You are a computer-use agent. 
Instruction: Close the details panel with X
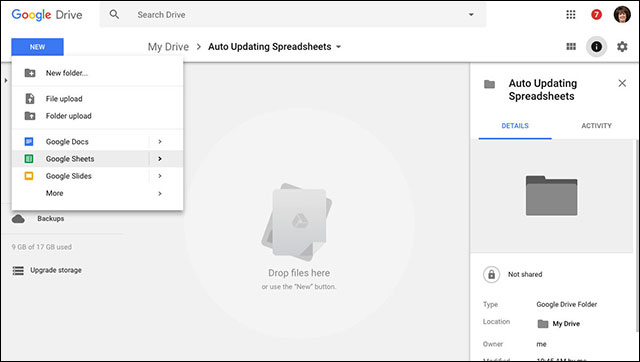[x=622, y=83]
